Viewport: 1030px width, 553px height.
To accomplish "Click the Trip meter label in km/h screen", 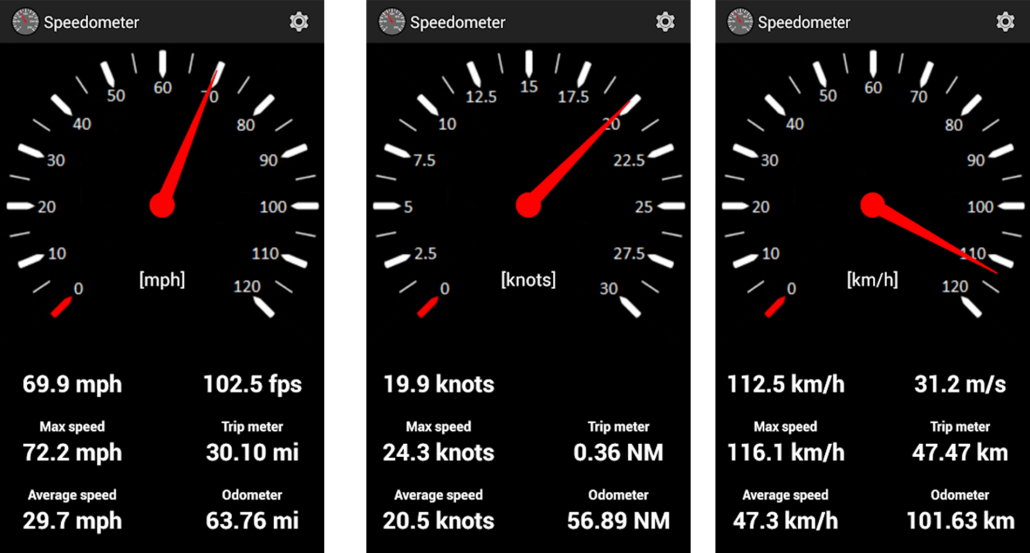I will (960, 427).
